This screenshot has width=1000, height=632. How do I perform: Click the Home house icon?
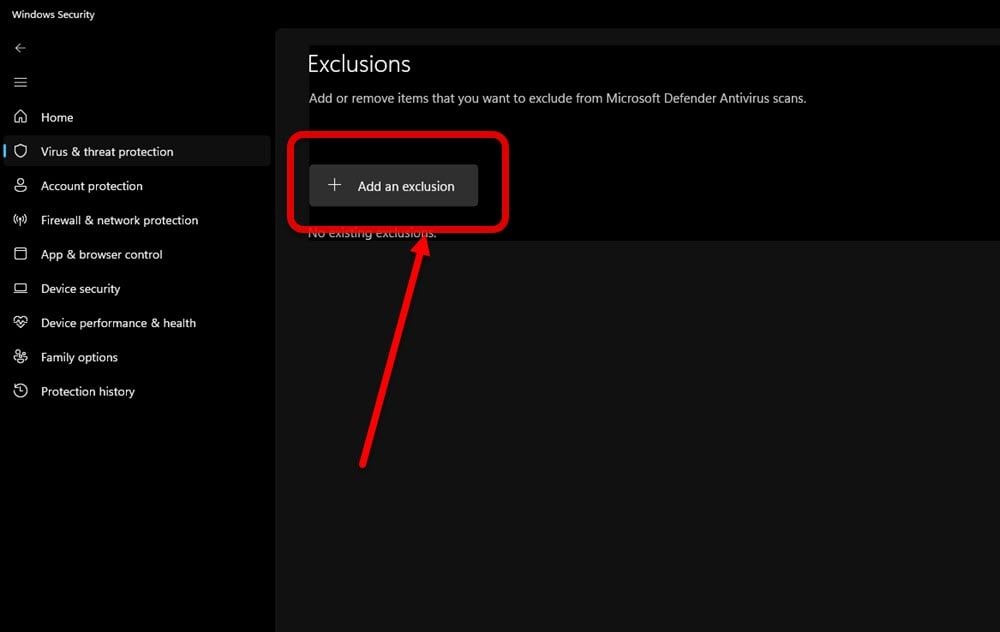[x=20, y=117]
